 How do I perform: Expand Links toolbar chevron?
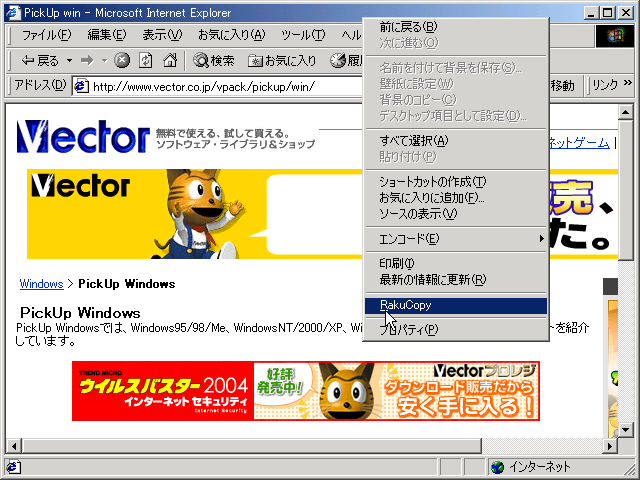point(627,83)
